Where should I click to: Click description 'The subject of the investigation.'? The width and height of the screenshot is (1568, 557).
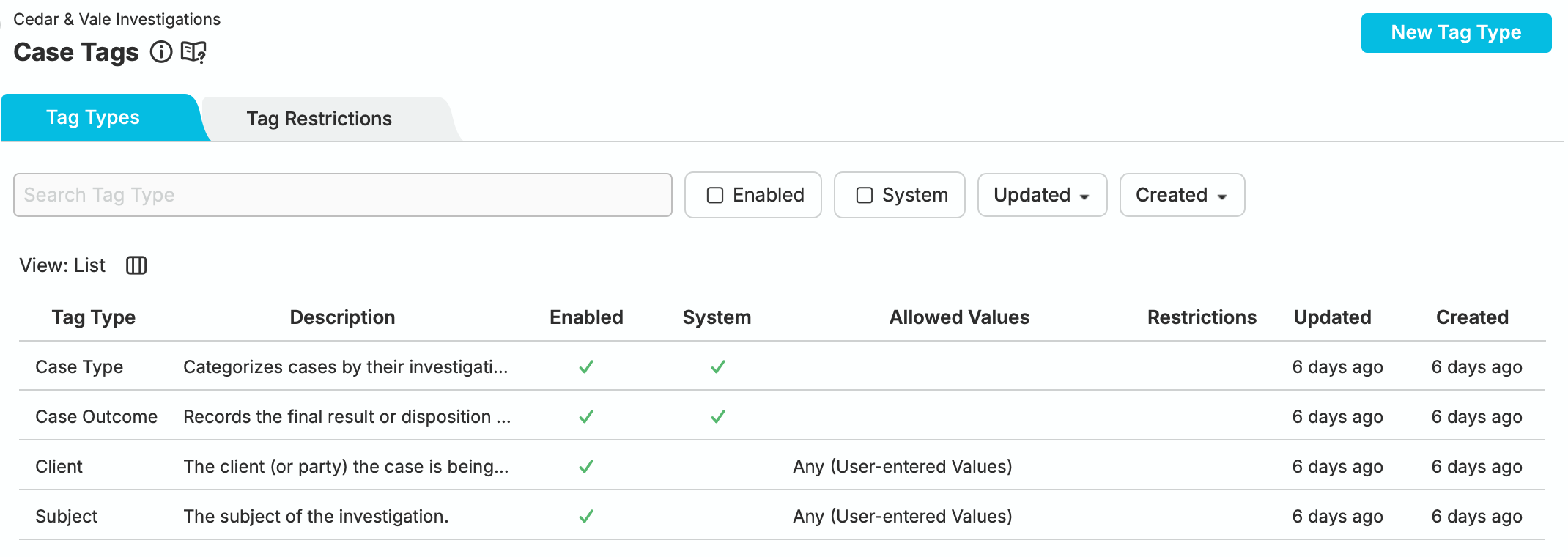316,516
